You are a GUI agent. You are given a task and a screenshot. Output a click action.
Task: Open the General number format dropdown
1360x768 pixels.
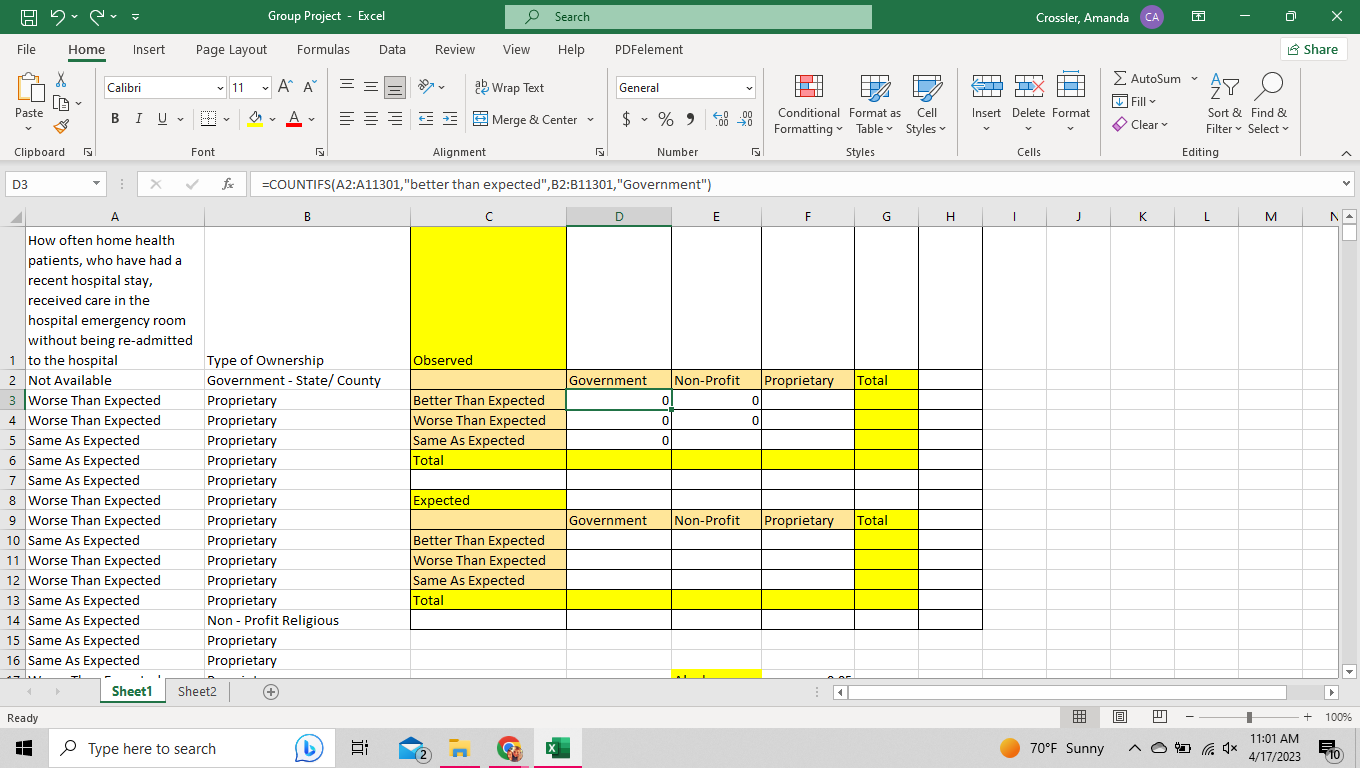(749, 88)
